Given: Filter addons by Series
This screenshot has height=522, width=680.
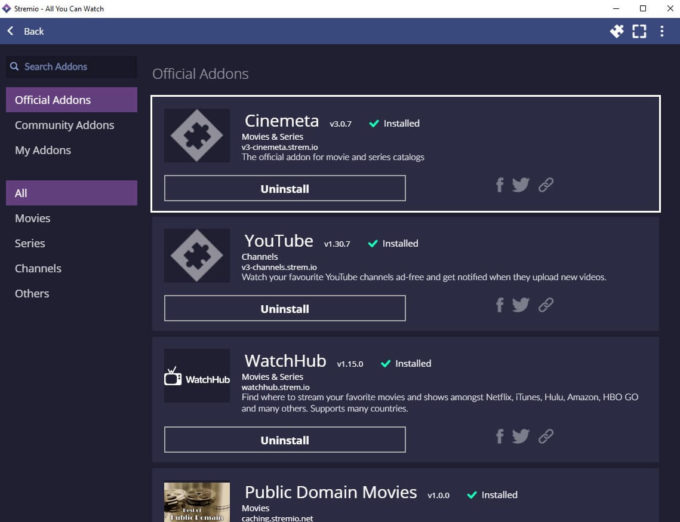Looking at the screenshot, I should [x=30, y=243].
